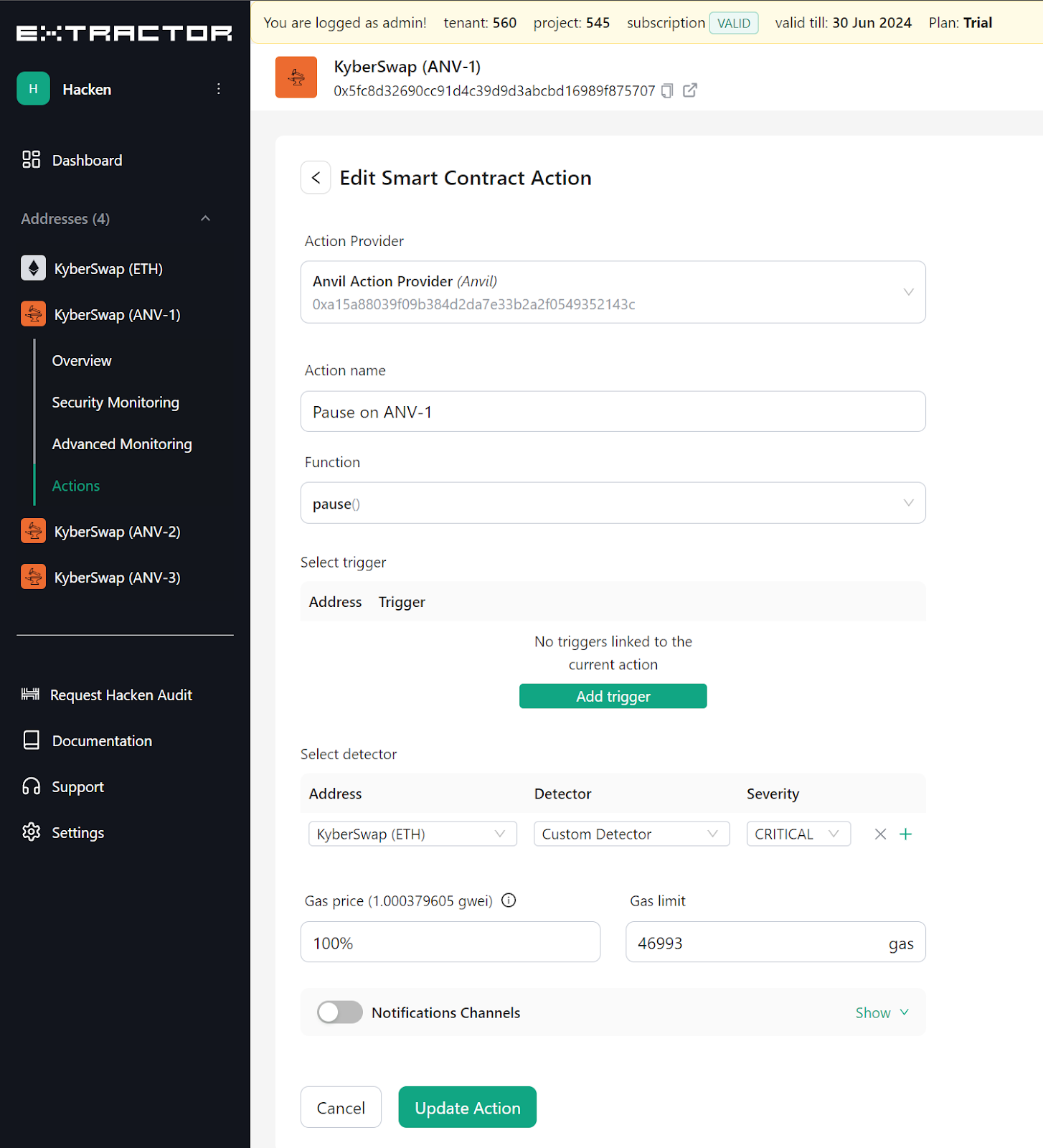1043x1148 pixels.
Task: Open the Support link
Action: 78,787
